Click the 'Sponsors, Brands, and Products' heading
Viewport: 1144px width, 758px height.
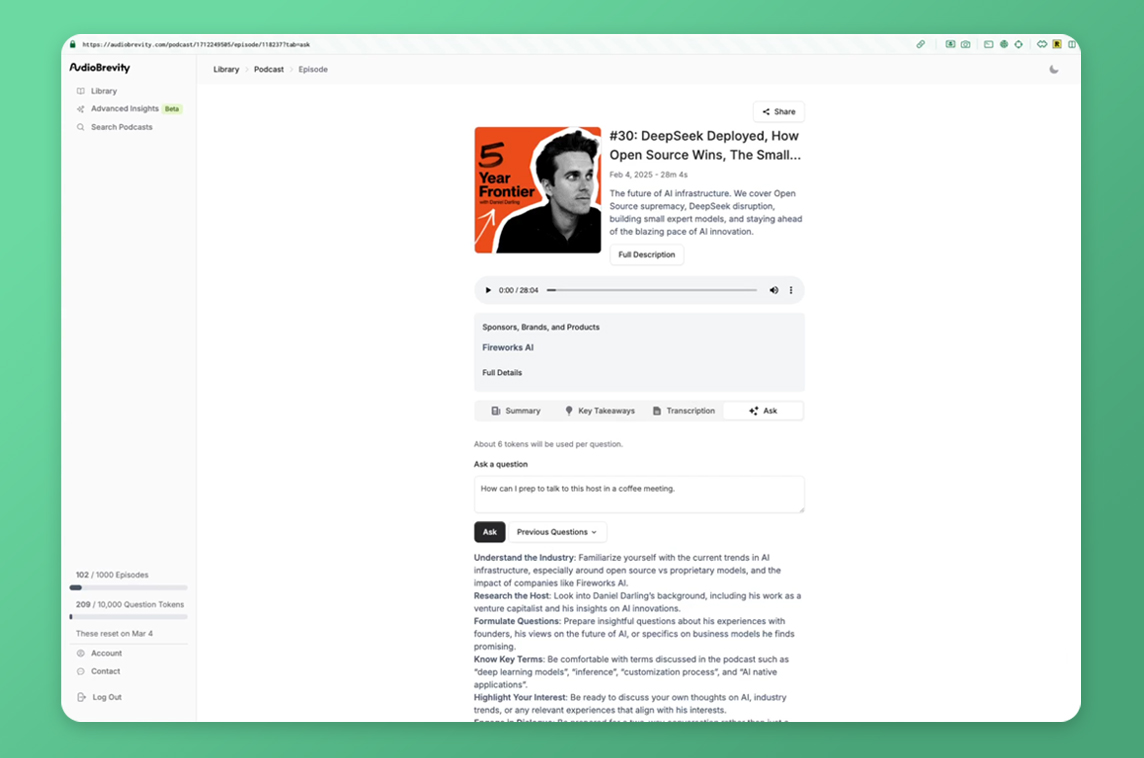click(541, 327)
